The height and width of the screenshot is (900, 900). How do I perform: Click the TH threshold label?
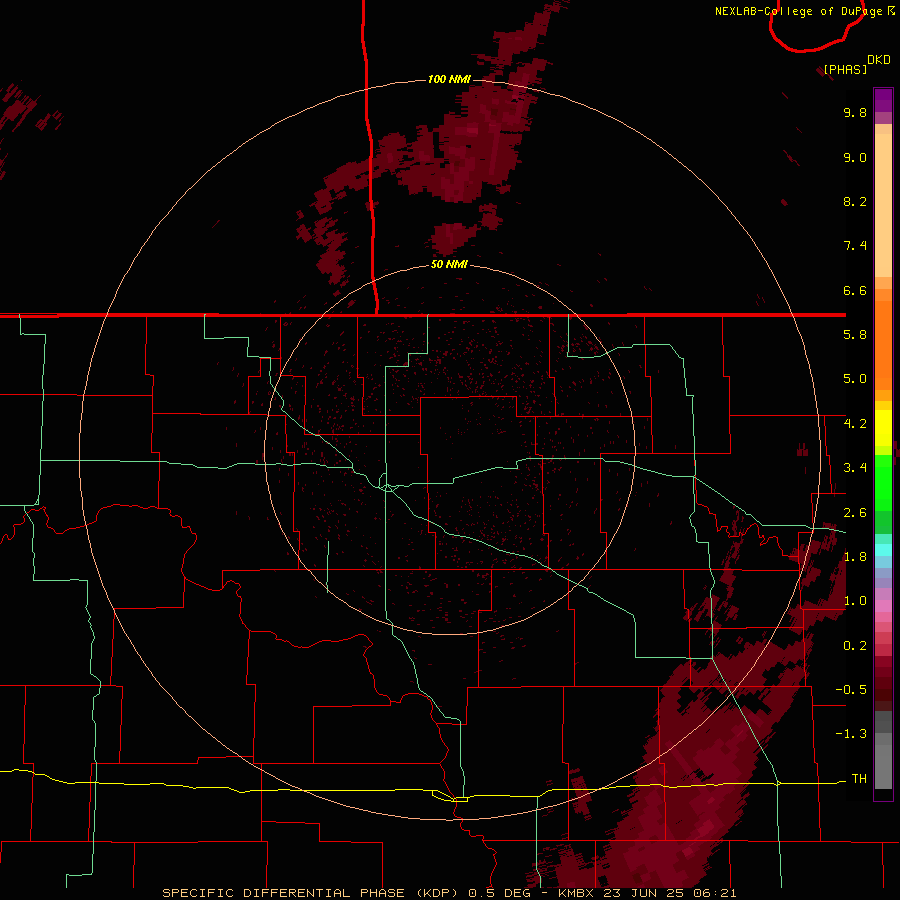coord(859,779)
